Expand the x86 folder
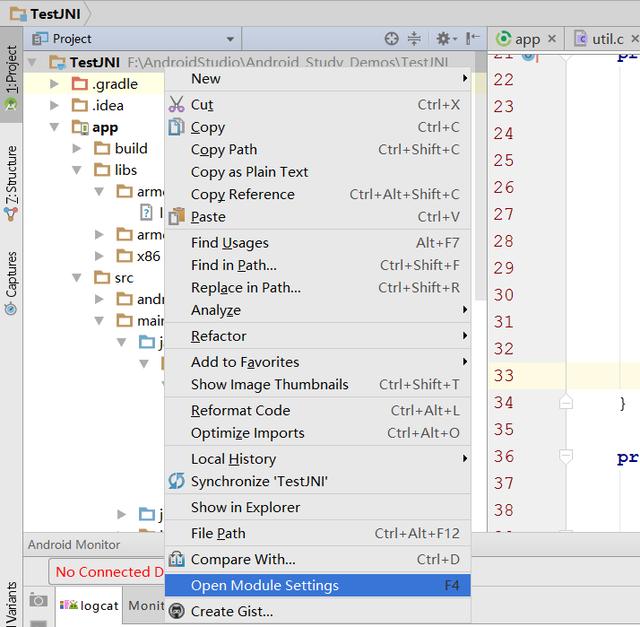Viewport: 640px width, 627px height. click(x=99, y=256)
